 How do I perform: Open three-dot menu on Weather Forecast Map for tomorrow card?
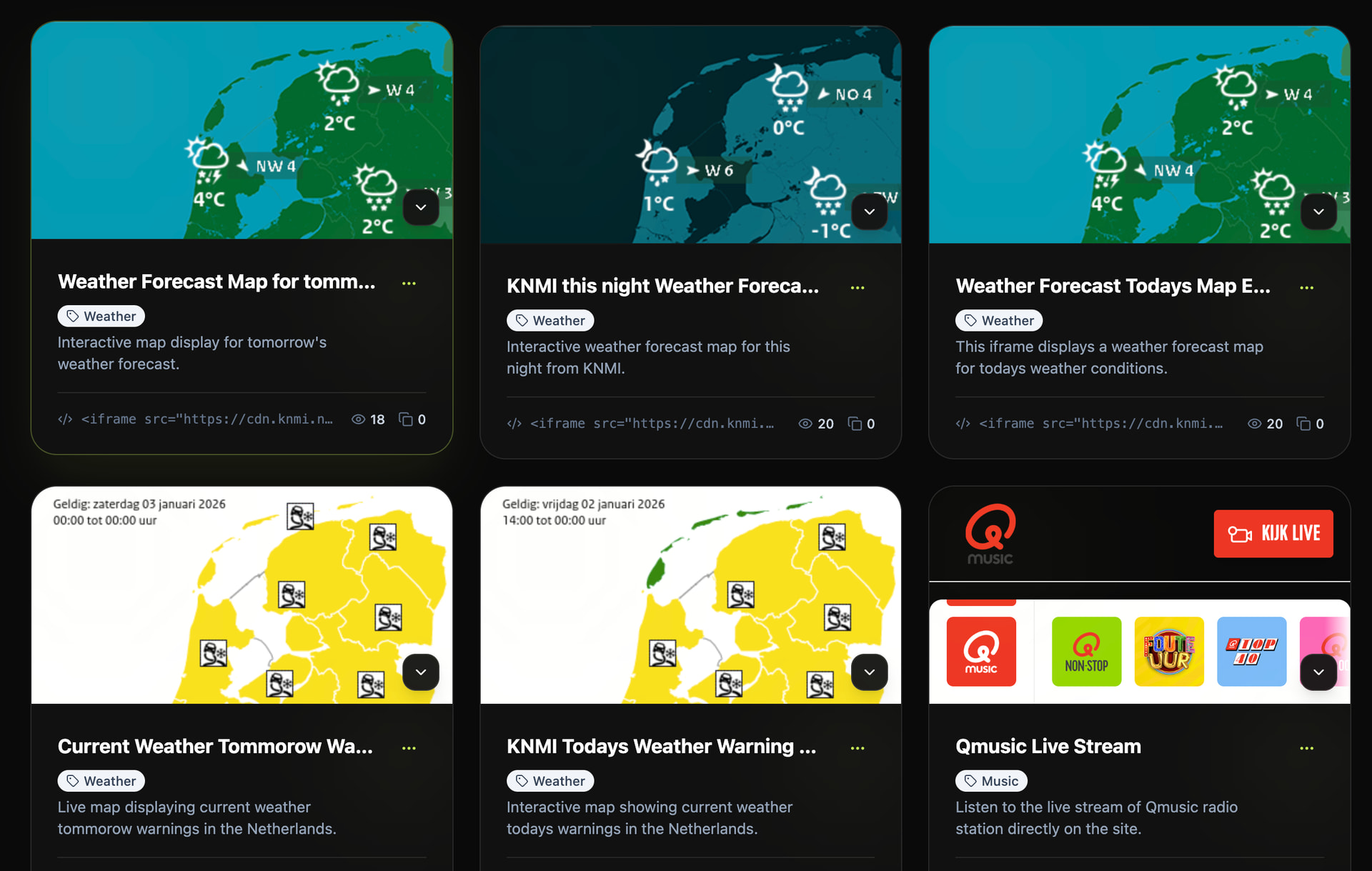tap(409, 284)
